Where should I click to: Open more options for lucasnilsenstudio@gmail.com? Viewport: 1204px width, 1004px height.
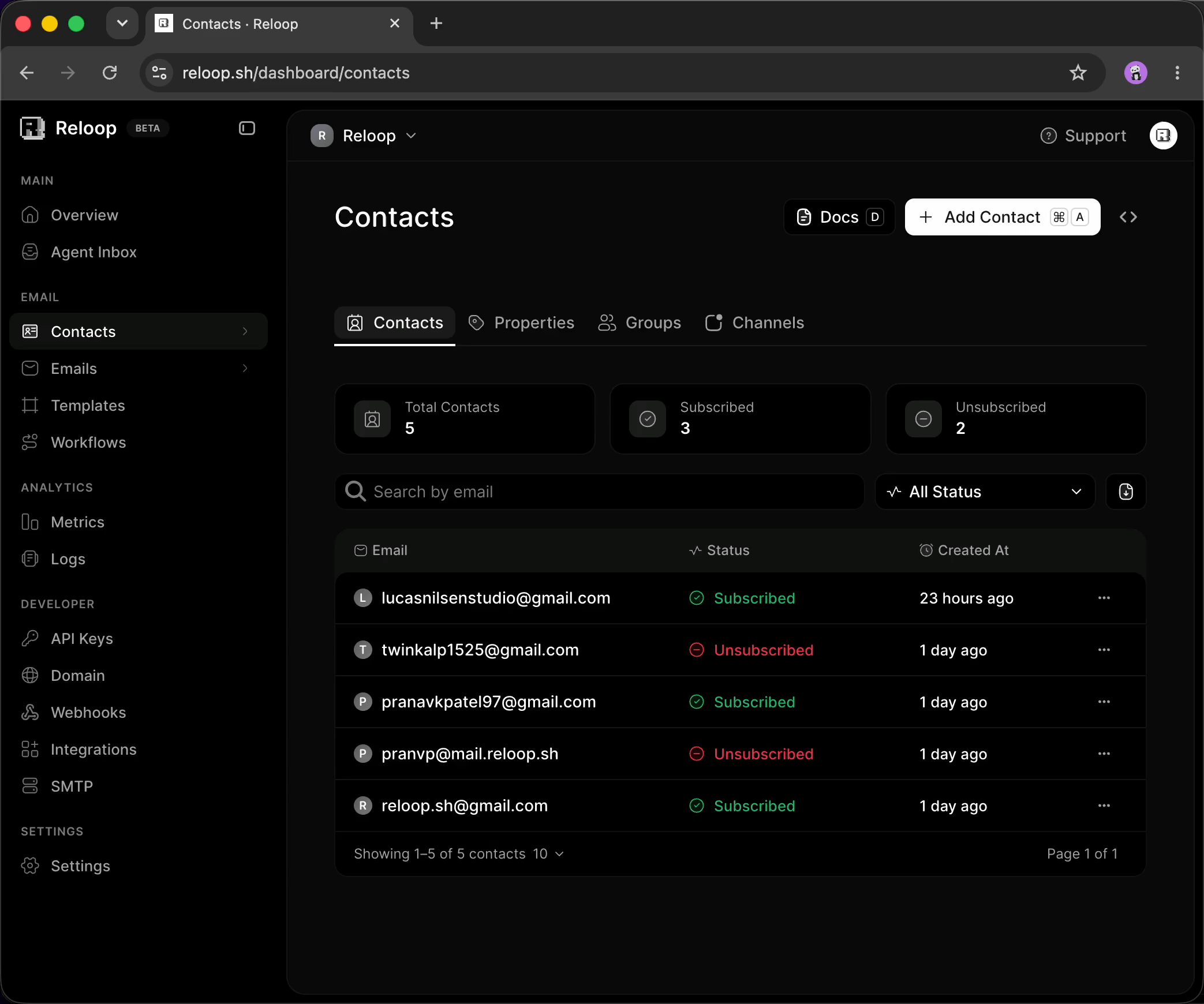coord(1104,598)
